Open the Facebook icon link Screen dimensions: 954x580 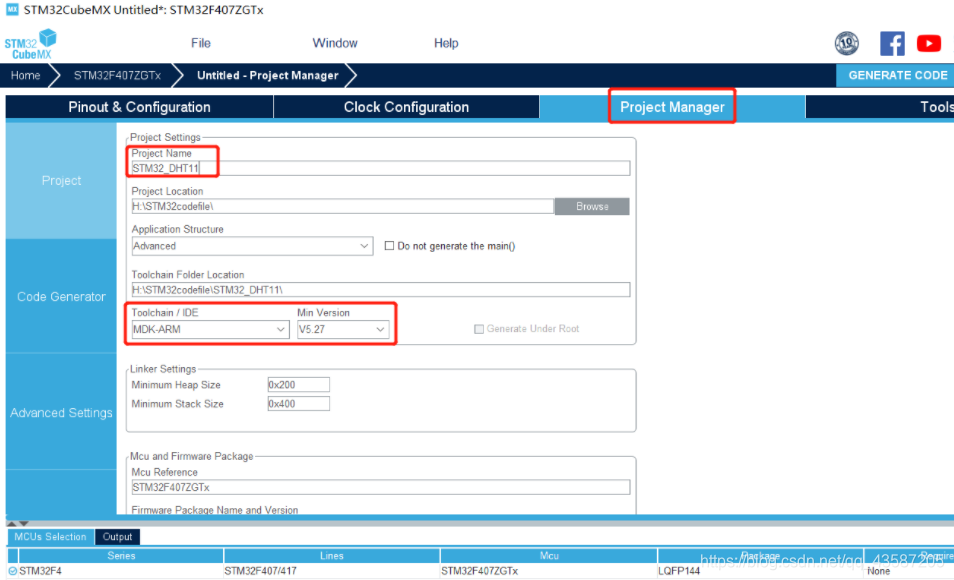click(x=892, y=44)
